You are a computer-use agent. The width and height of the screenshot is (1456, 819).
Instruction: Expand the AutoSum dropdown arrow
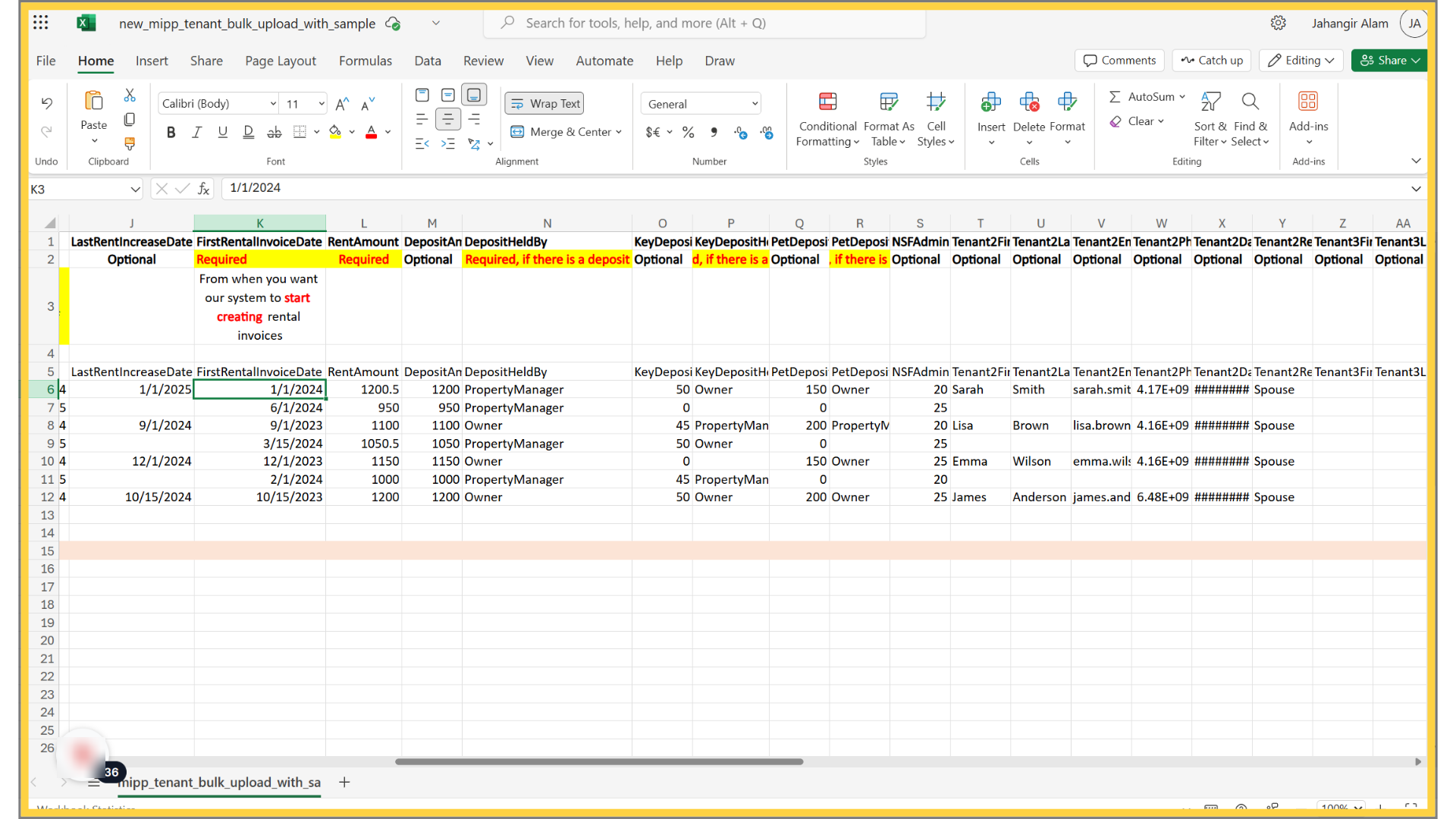tap(1182, 96)
